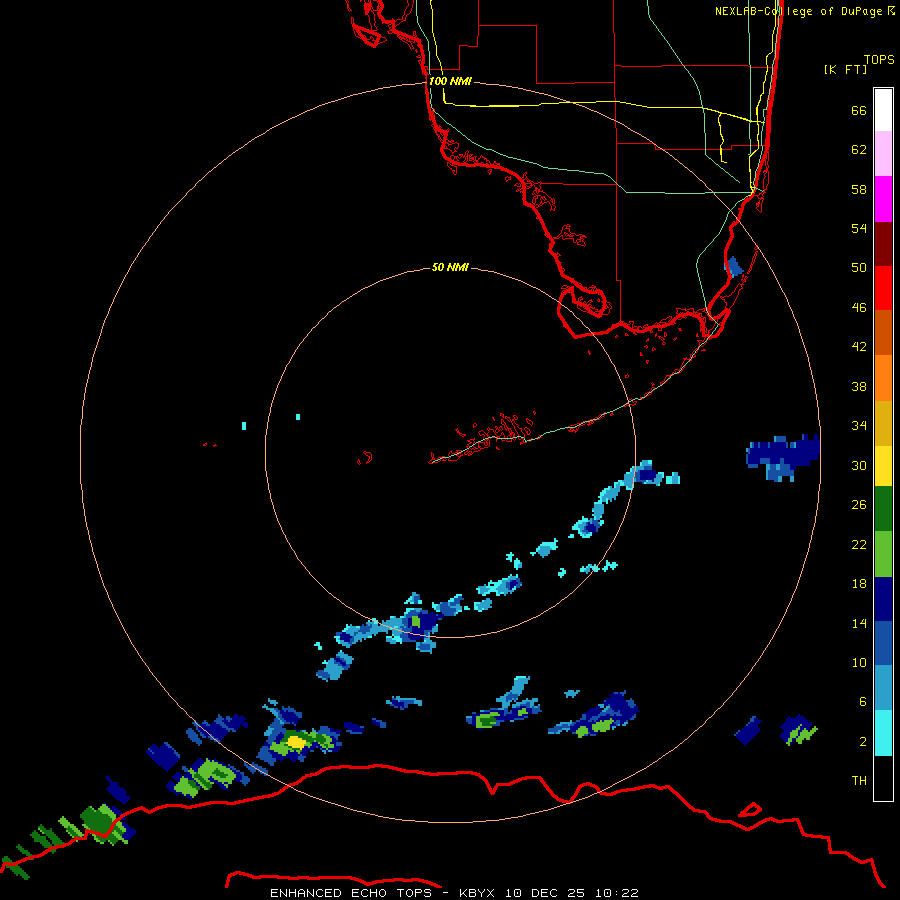Click the legend value 50
Image resolution: width=900 pixels, height=900 pixels.
click(x=859, y=267)
